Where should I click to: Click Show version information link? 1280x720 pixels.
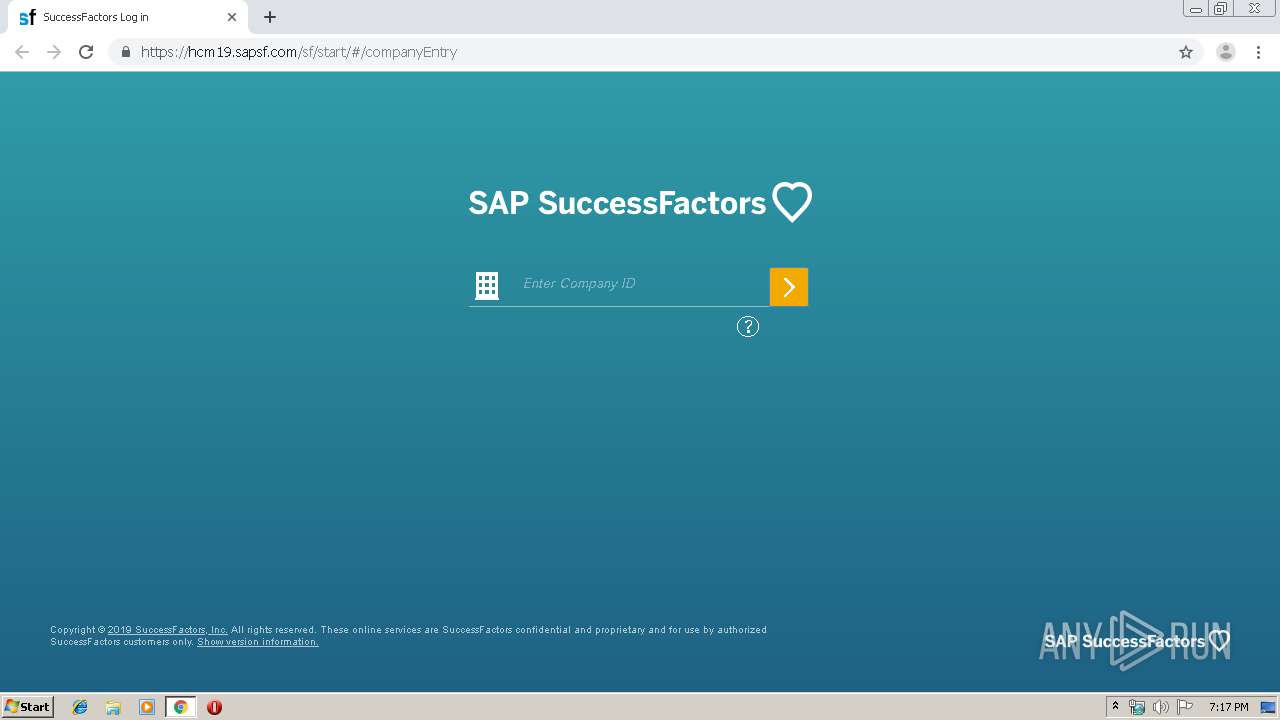[x=258, y=642]
